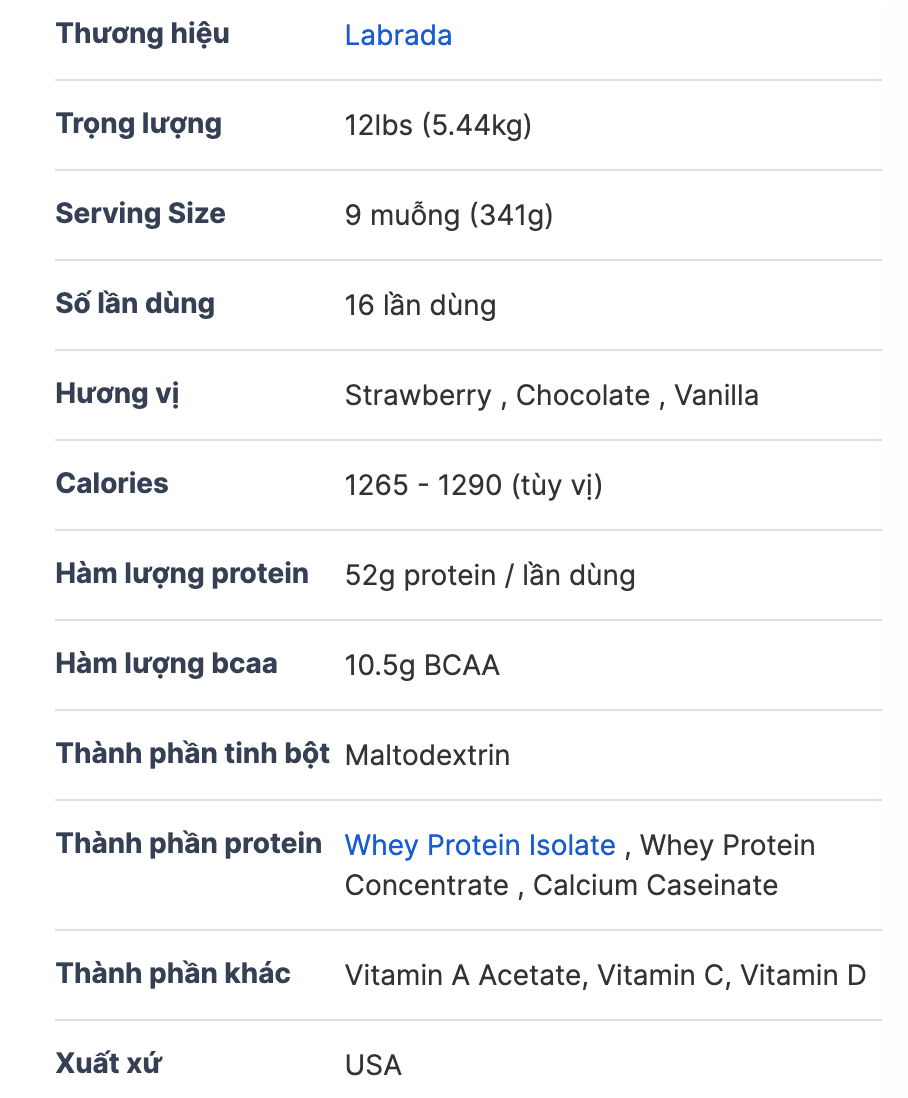Click the Serving Size label
The width and height of the screenshot is (908, 1098).
[140, 214]
